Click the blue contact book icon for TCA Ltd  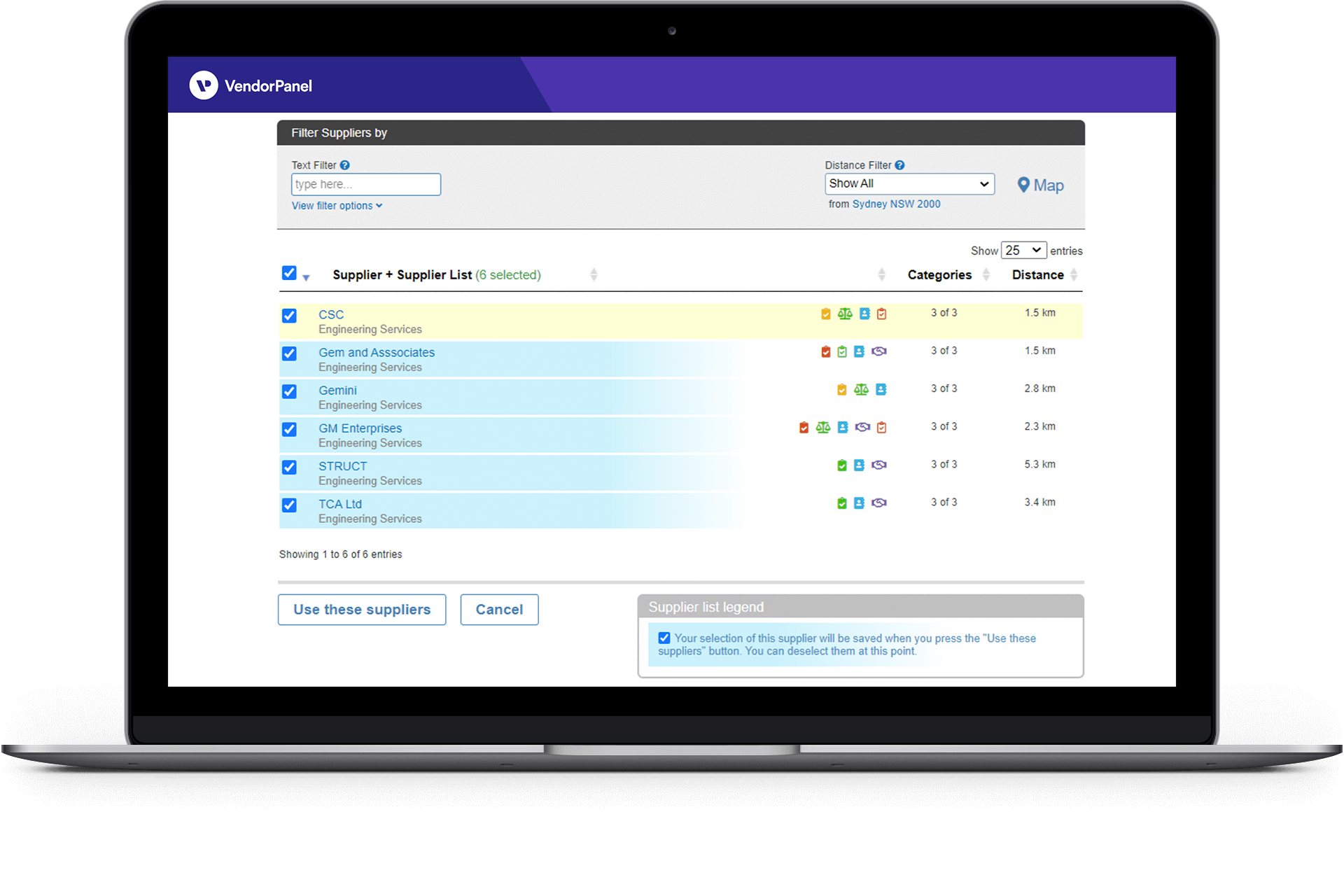click(x=859, y=503)
